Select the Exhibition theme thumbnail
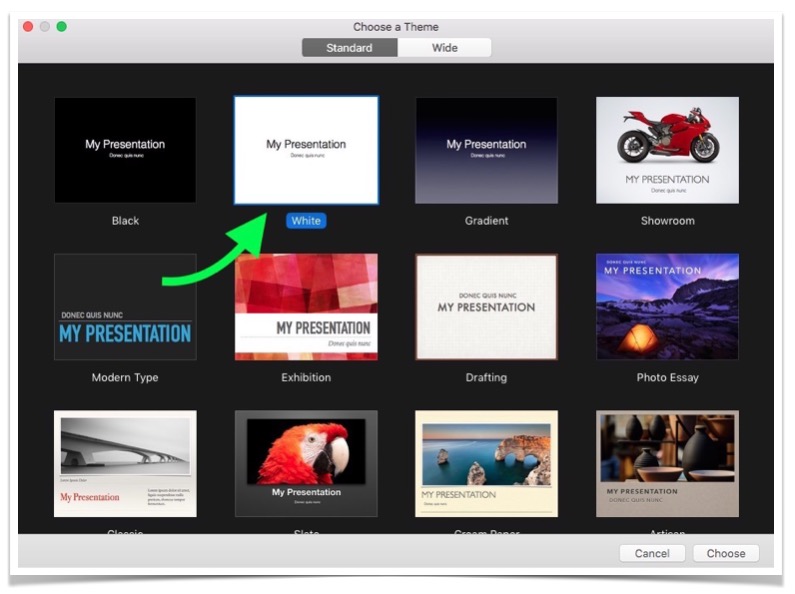 [306, 307]
